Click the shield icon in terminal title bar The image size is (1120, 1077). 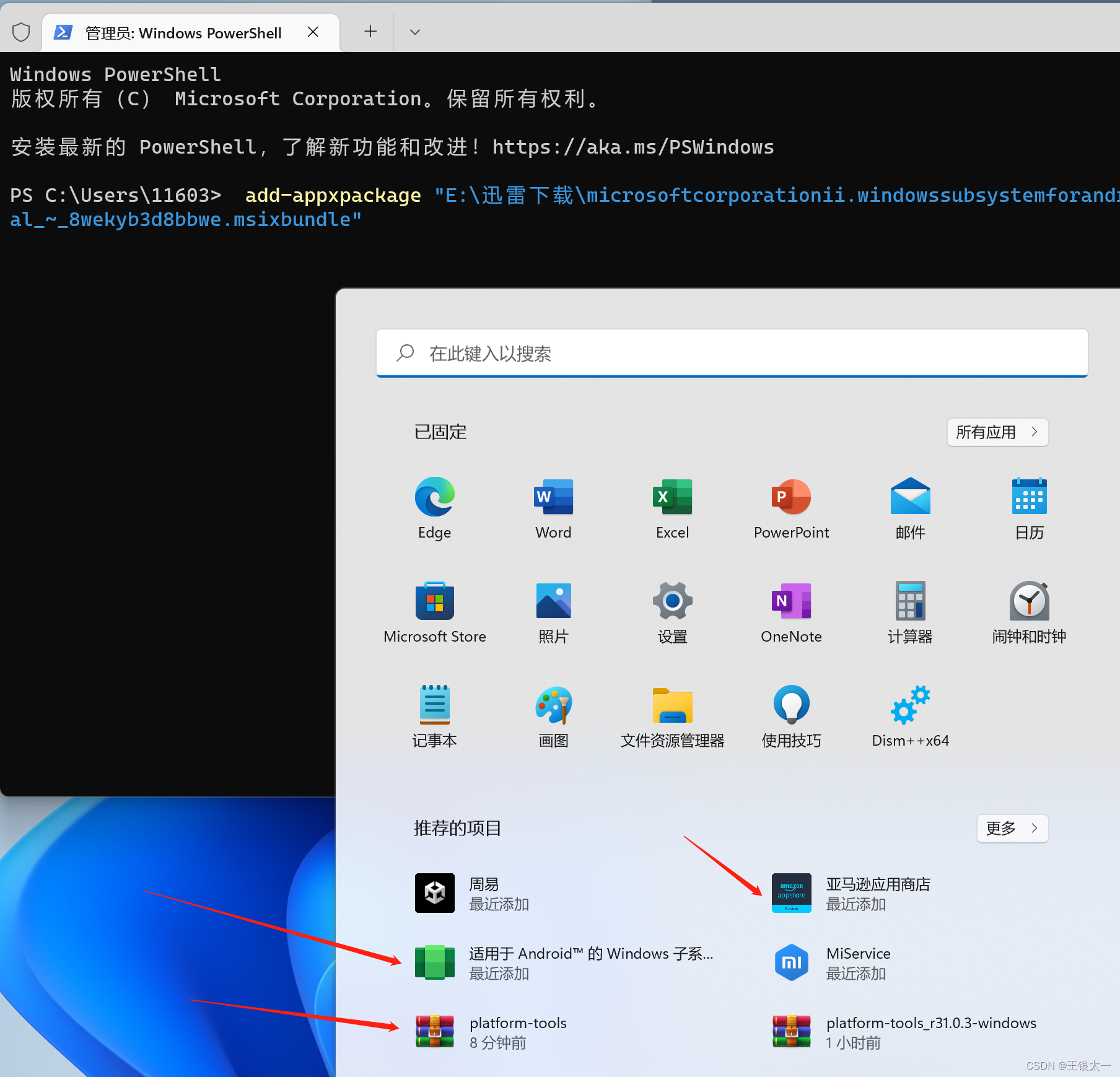click(21, 32)
